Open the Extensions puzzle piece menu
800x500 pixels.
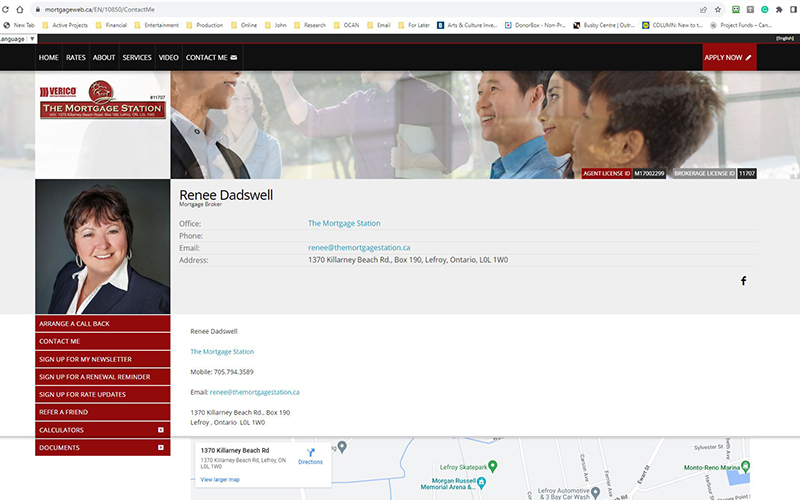pos(779,9)
